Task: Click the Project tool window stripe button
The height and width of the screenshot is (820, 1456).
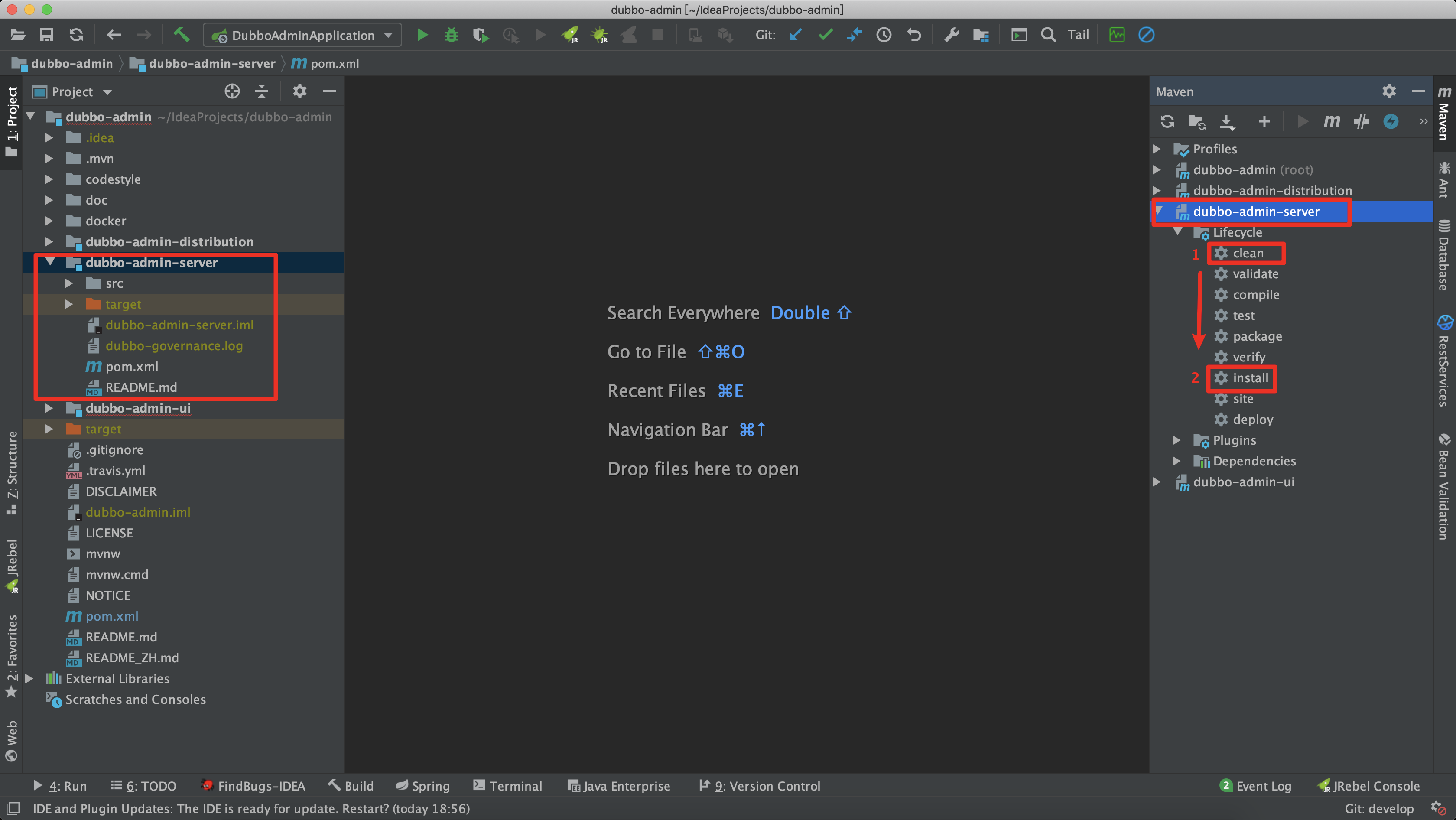Action: 12,121
